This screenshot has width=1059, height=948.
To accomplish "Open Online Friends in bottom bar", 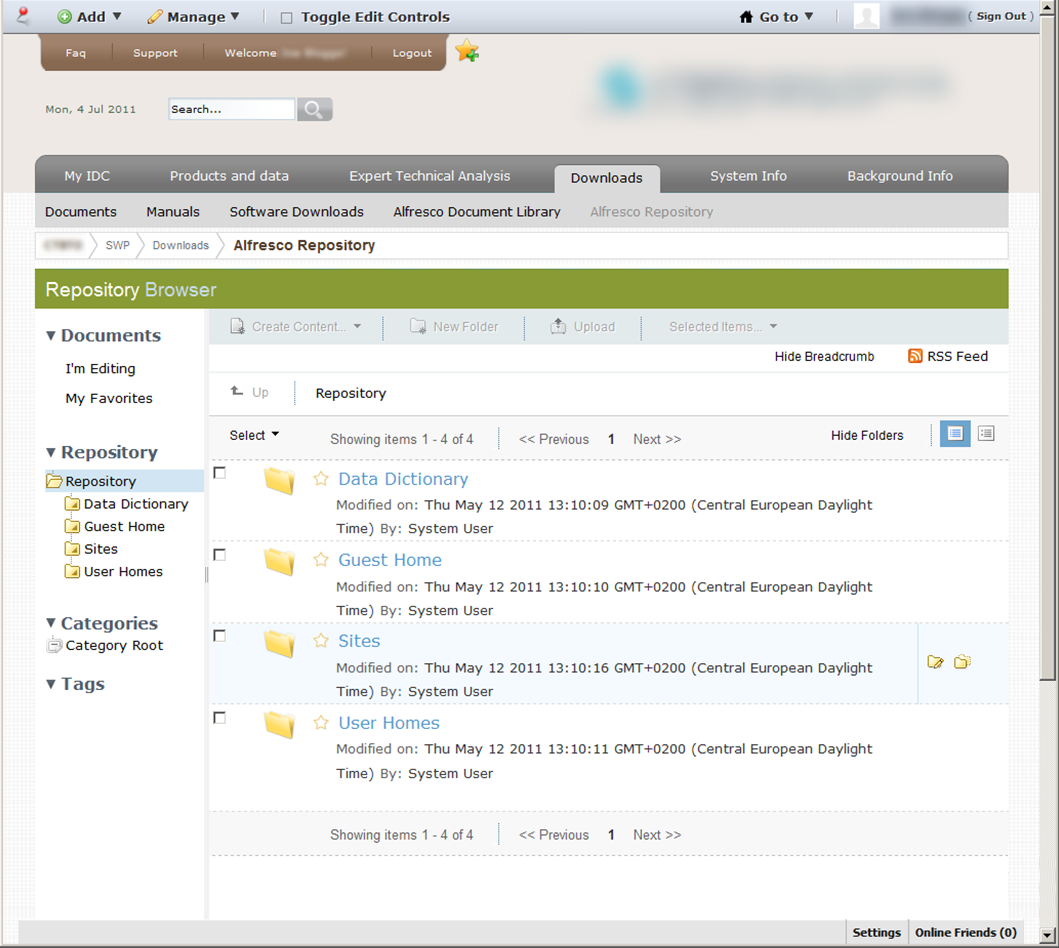I will click(966, 932).
